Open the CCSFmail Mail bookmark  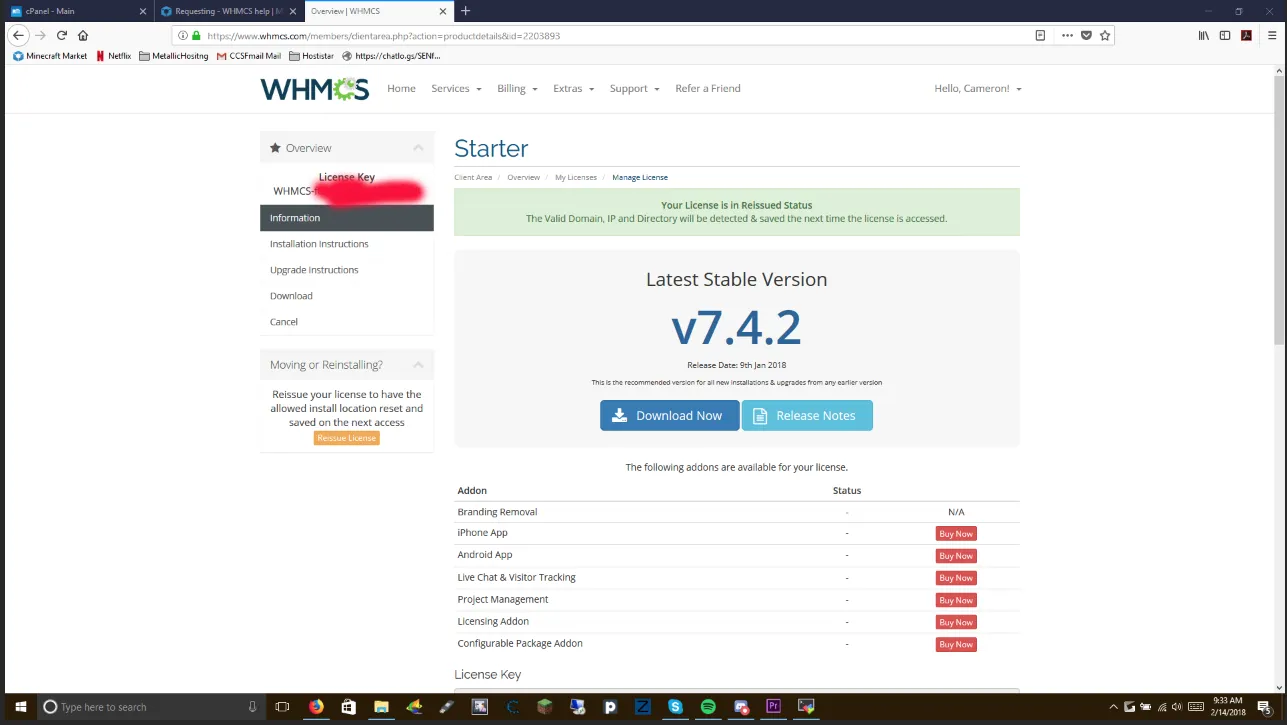tap(249, 56)
